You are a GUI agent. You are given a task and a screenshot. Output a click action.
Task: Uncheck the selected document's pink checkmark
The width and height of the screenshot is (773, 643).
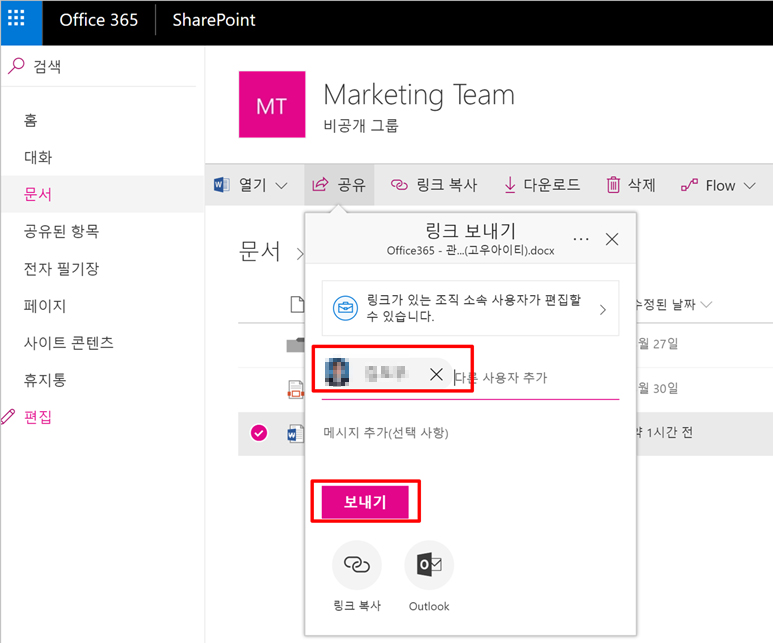coord(259,433)
